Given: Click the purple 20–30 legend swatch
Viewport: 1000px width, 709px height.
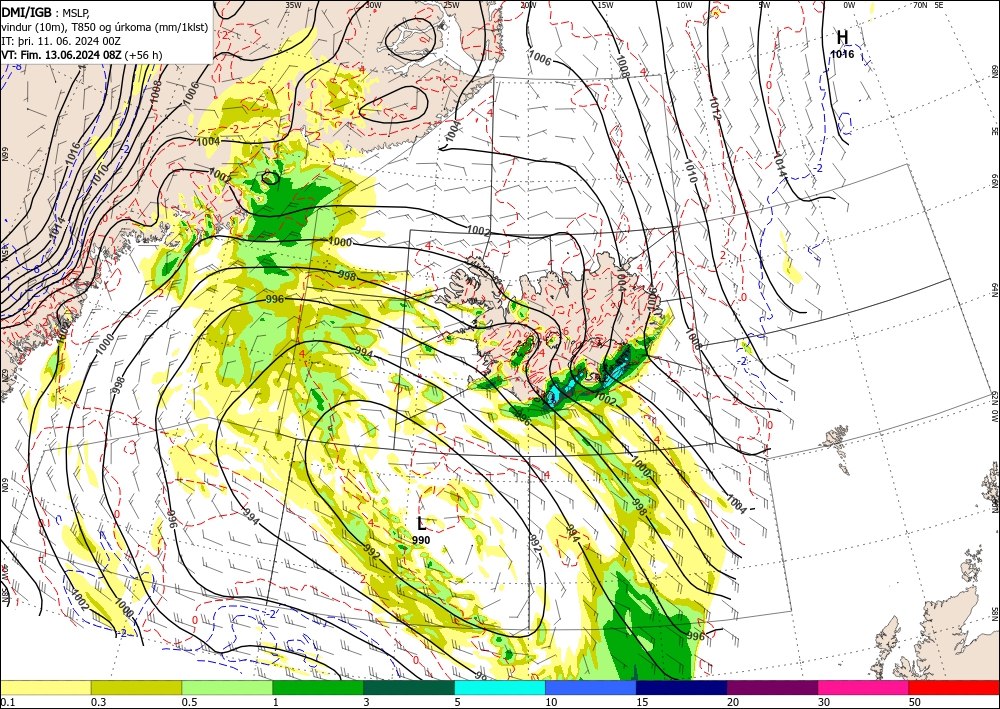Looking at the screenshot, I should [x=772, y=687].
